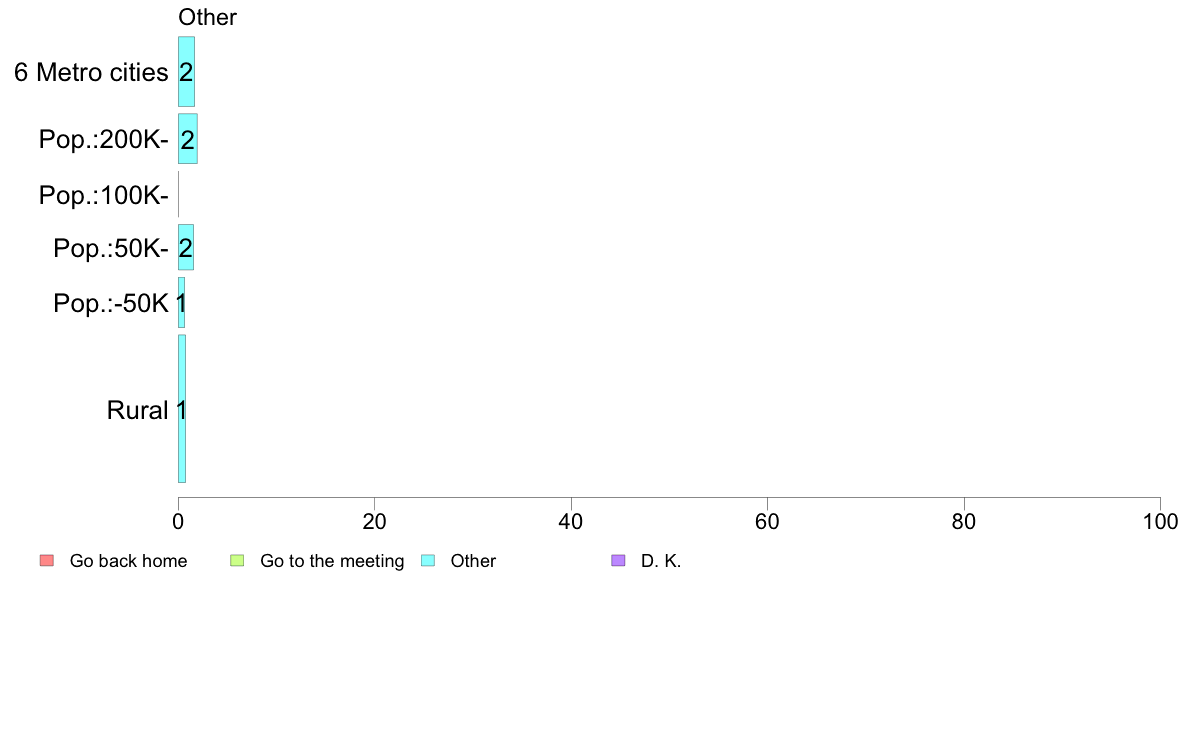This screenshot has width=1188, height=736.
Task: Click the 100 tick on the x-axis
Action: [1160, 521]
